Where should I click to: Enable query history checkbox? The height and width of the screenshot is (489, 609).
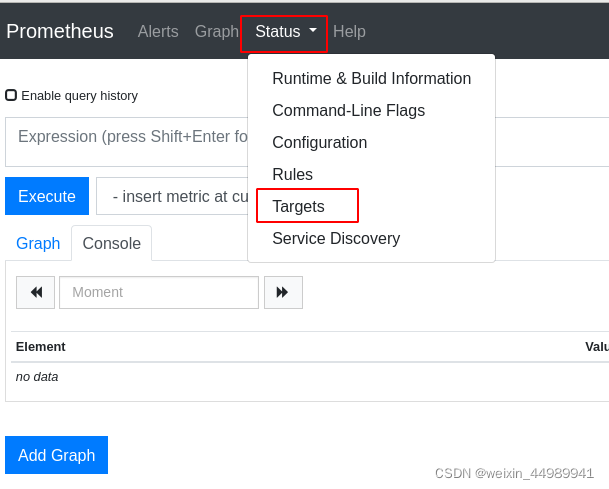[11, 95]
